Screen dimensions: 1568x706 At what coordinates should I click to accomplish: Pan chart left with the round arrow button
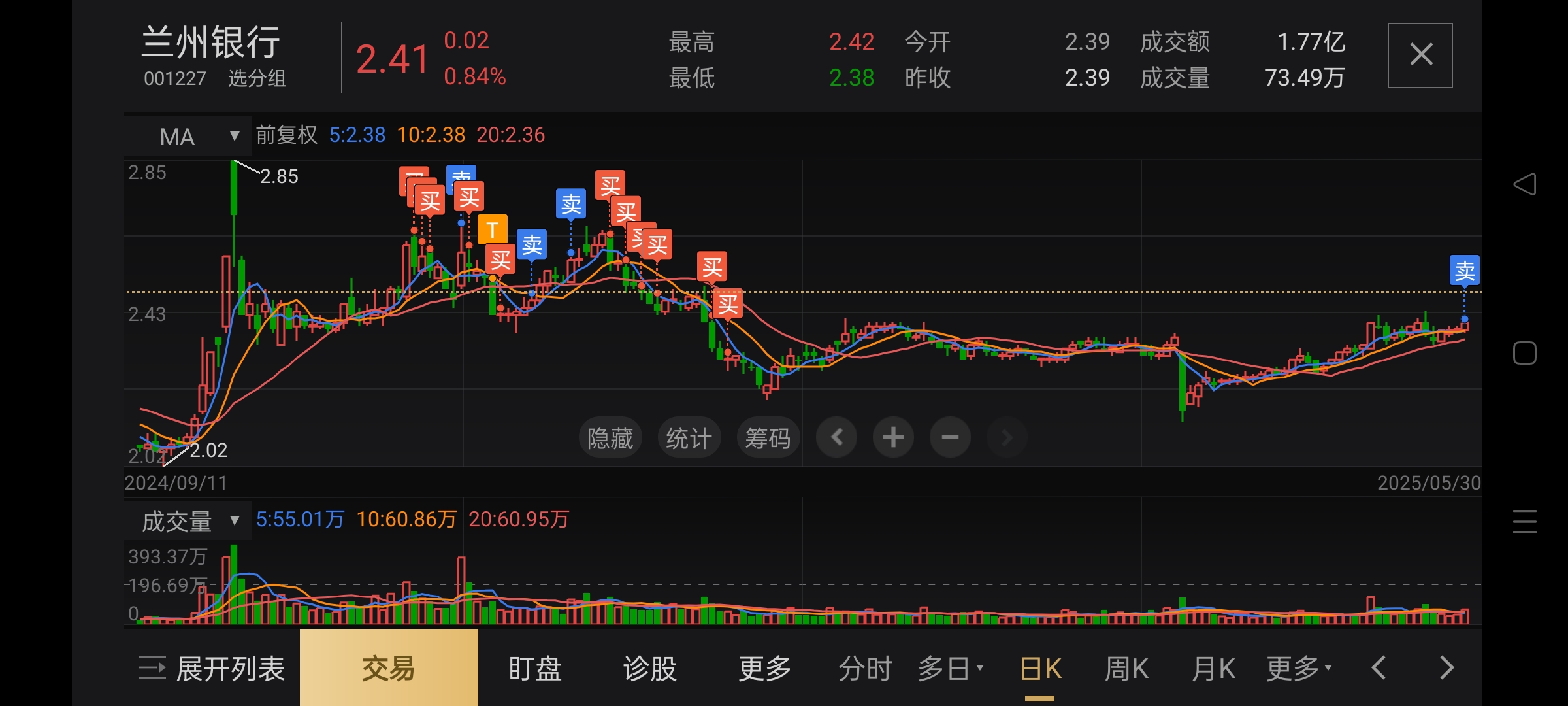pos(836,437)
